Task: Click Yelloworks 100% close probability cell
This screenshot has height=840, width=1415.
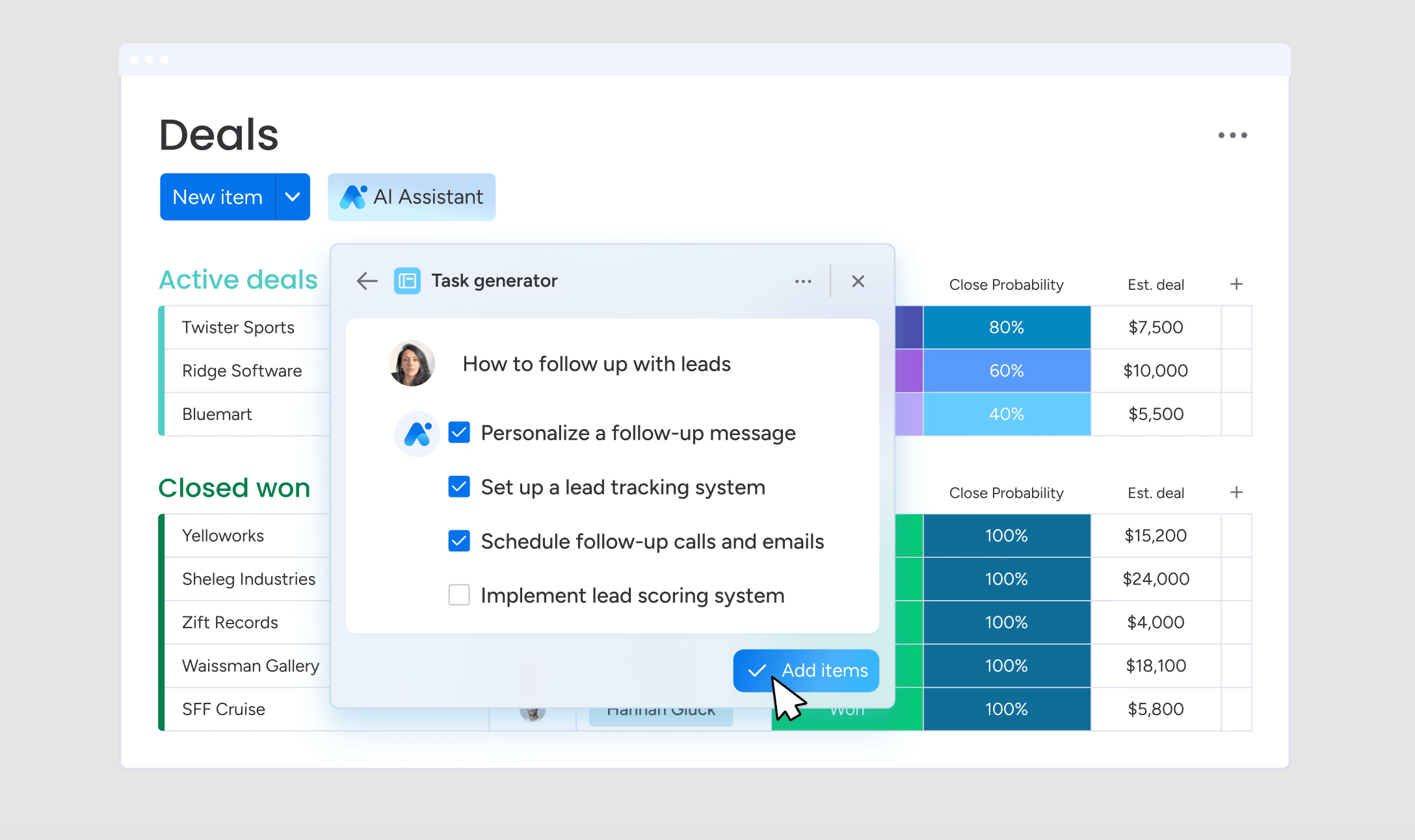Action: (x=1007, y=536)
